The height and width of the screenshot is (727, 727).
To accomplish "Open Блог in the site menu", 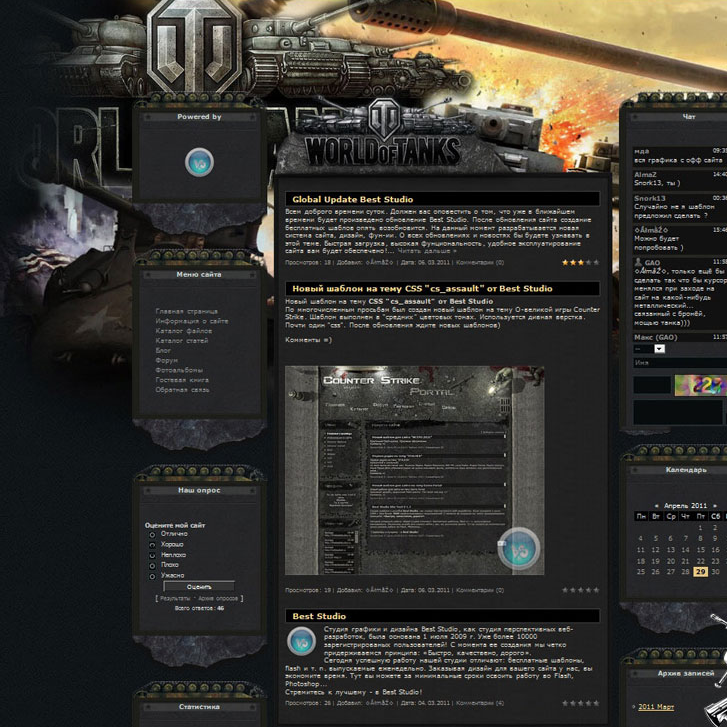I will (163, 351).
